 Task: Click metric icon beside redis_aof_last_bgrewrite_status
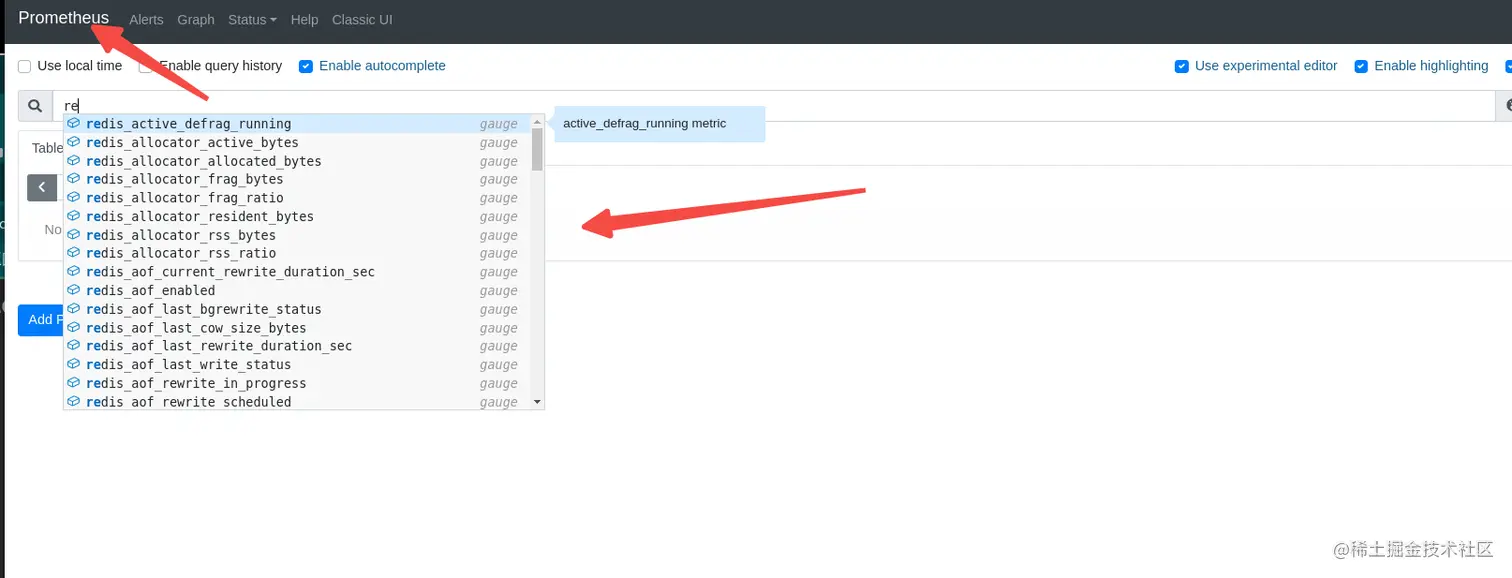[74, 309]
